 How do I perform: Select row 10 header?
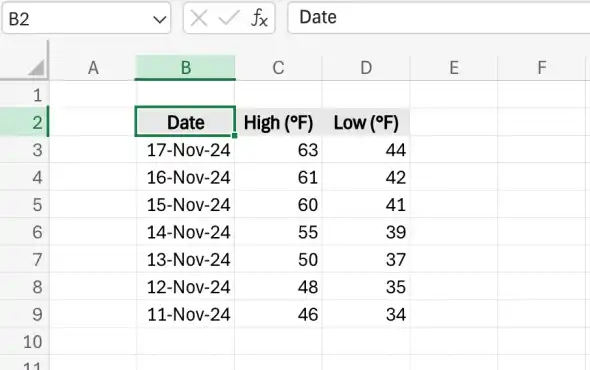pyautogui.click(x=24, y=342)
